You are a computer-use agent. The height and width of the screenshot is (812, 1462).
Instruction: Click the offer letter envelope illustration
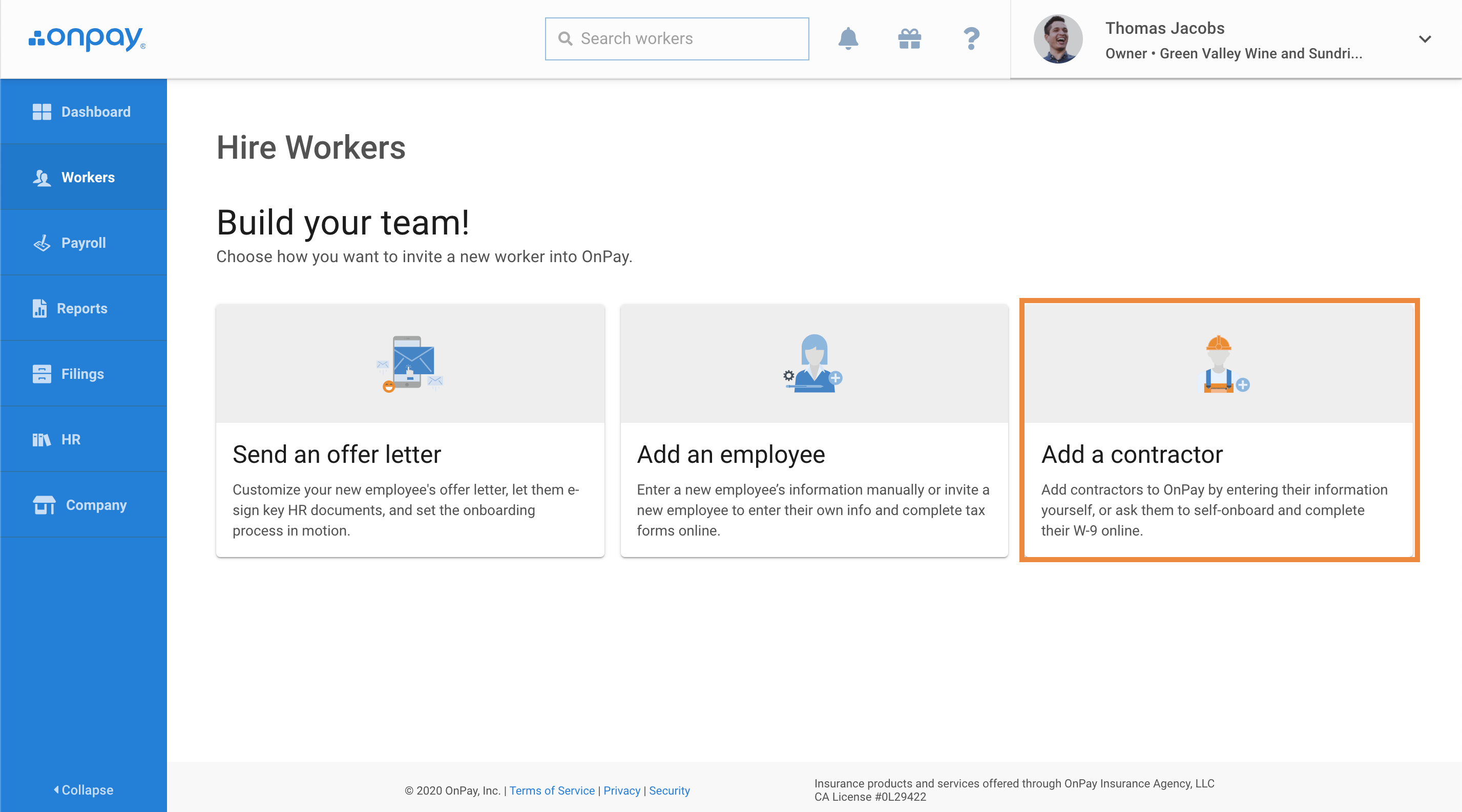(x=410, y=364)
